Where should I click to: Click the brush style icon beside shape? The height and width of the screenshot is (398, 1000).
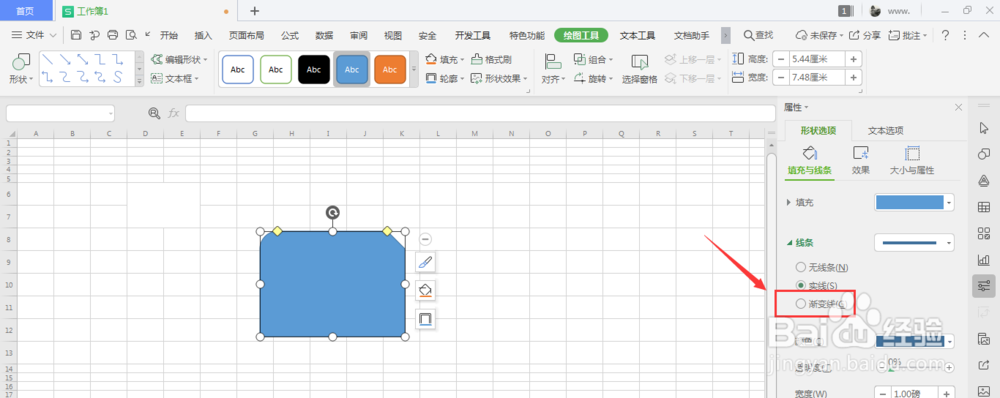pos(425,262)
